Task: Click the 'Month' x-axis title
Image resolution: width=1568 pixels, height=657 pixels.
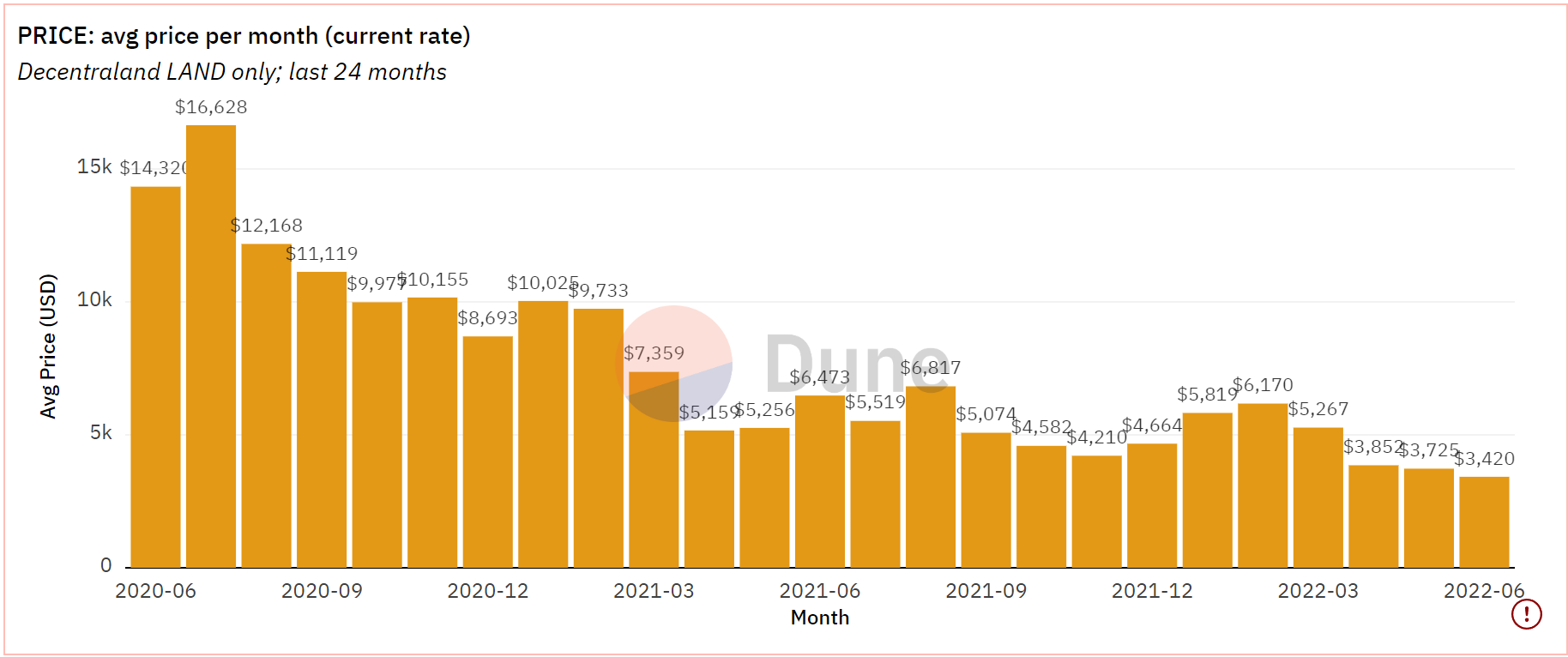Action: 819,618
